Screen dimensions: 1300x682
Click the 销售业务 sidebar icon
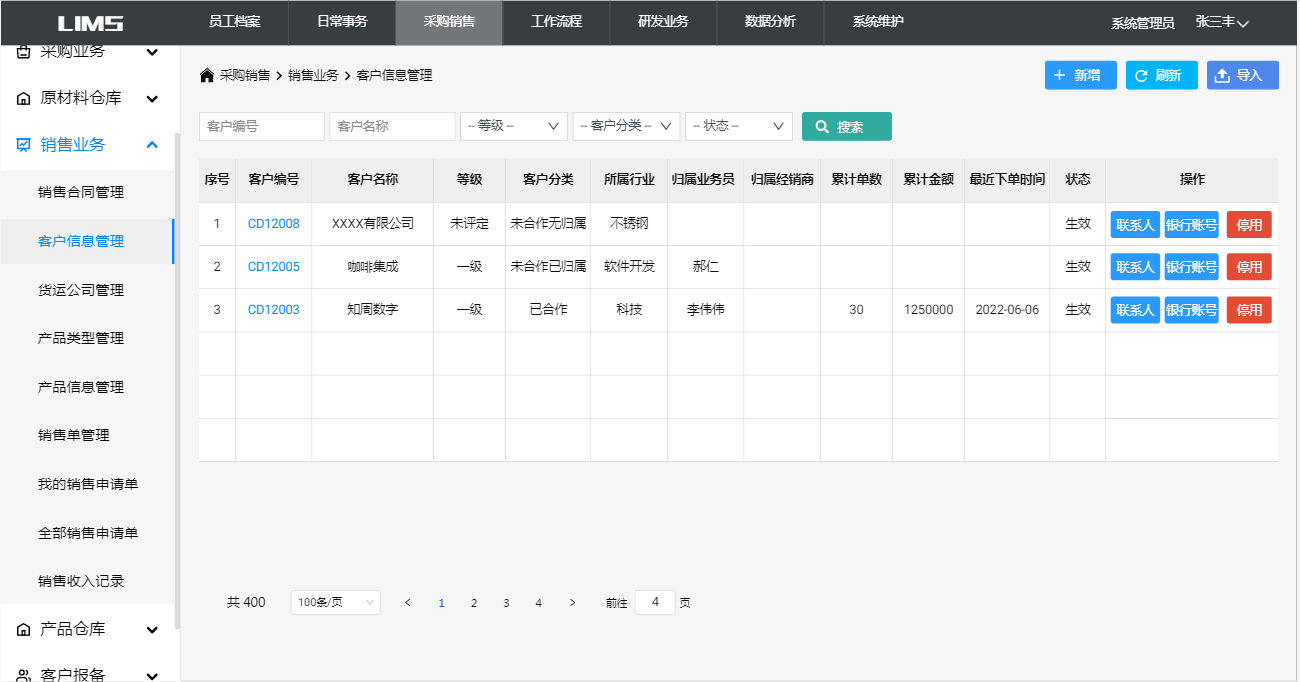[24, 145]
